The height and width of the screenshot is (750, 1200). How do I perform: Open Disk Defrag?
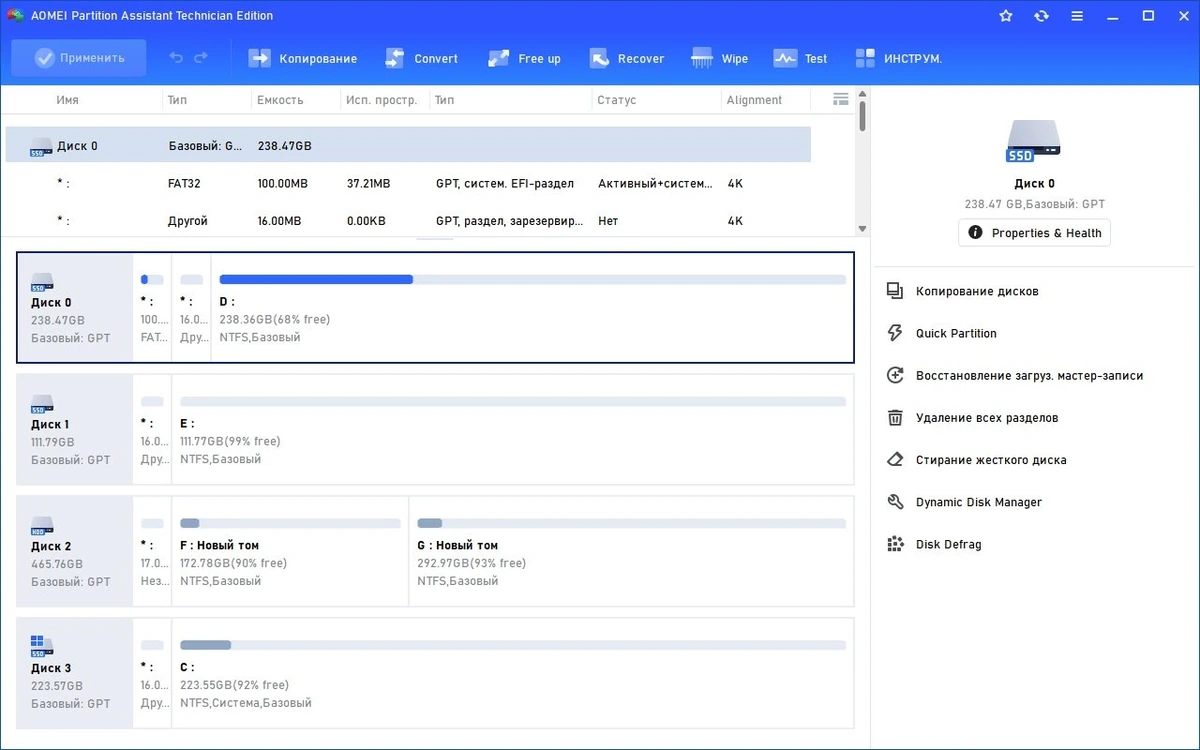[x=948, y=544]
